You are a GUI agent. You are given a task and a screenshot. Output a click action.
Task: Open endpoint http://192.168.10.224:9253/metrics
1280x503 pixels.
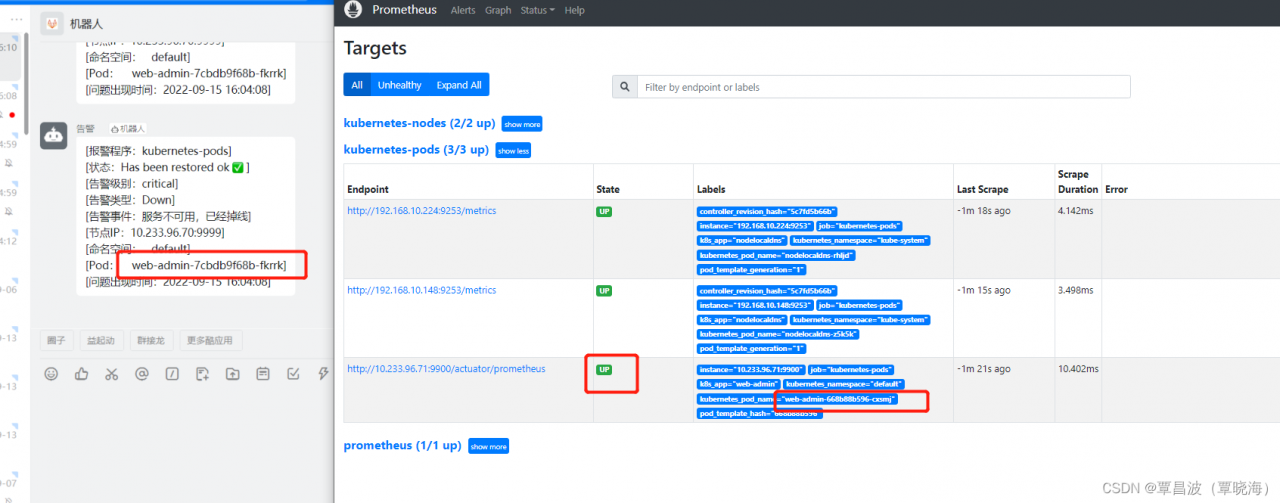tap(421, 211)
